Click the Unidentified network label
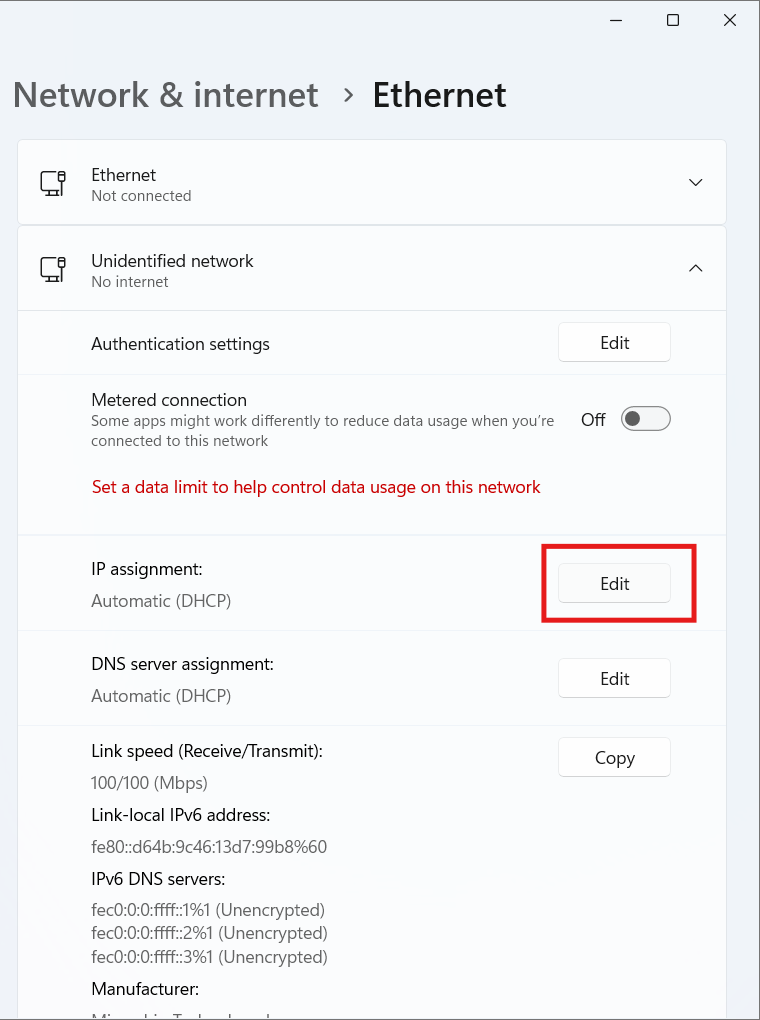760x1020 pixels. pyautogui.click(x=172, y=261)
